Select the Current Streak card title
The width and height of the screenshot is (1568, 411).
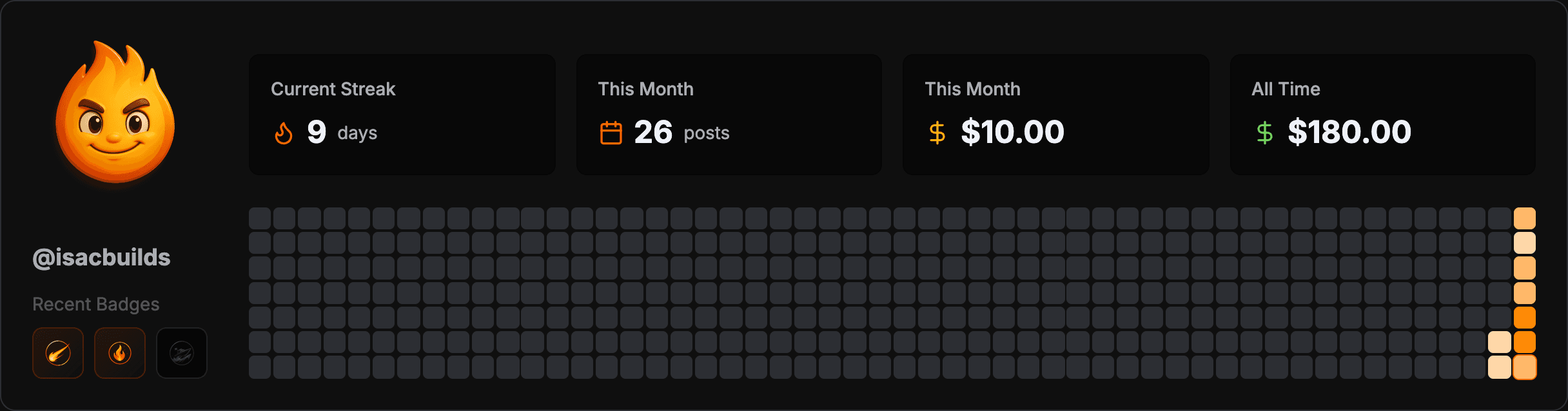coord(333,89)
